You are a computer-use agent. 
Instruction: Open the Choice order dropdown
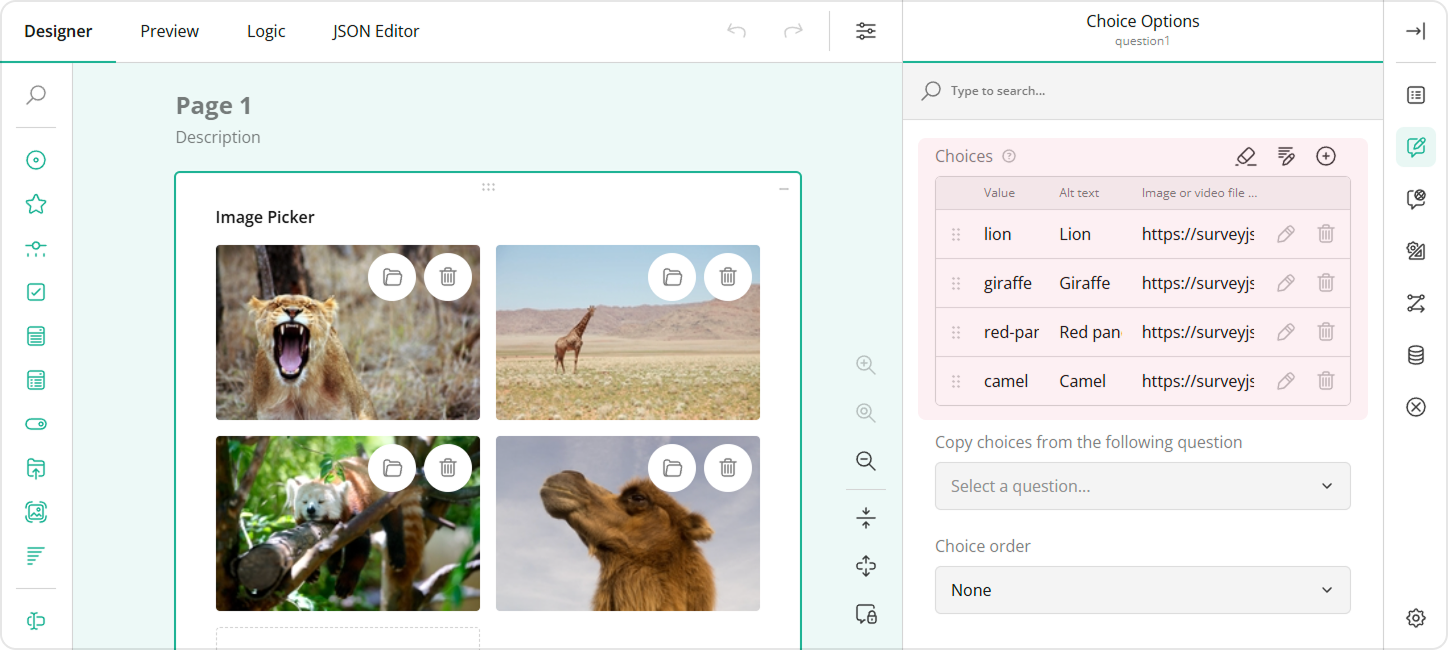coord(1142,590)
